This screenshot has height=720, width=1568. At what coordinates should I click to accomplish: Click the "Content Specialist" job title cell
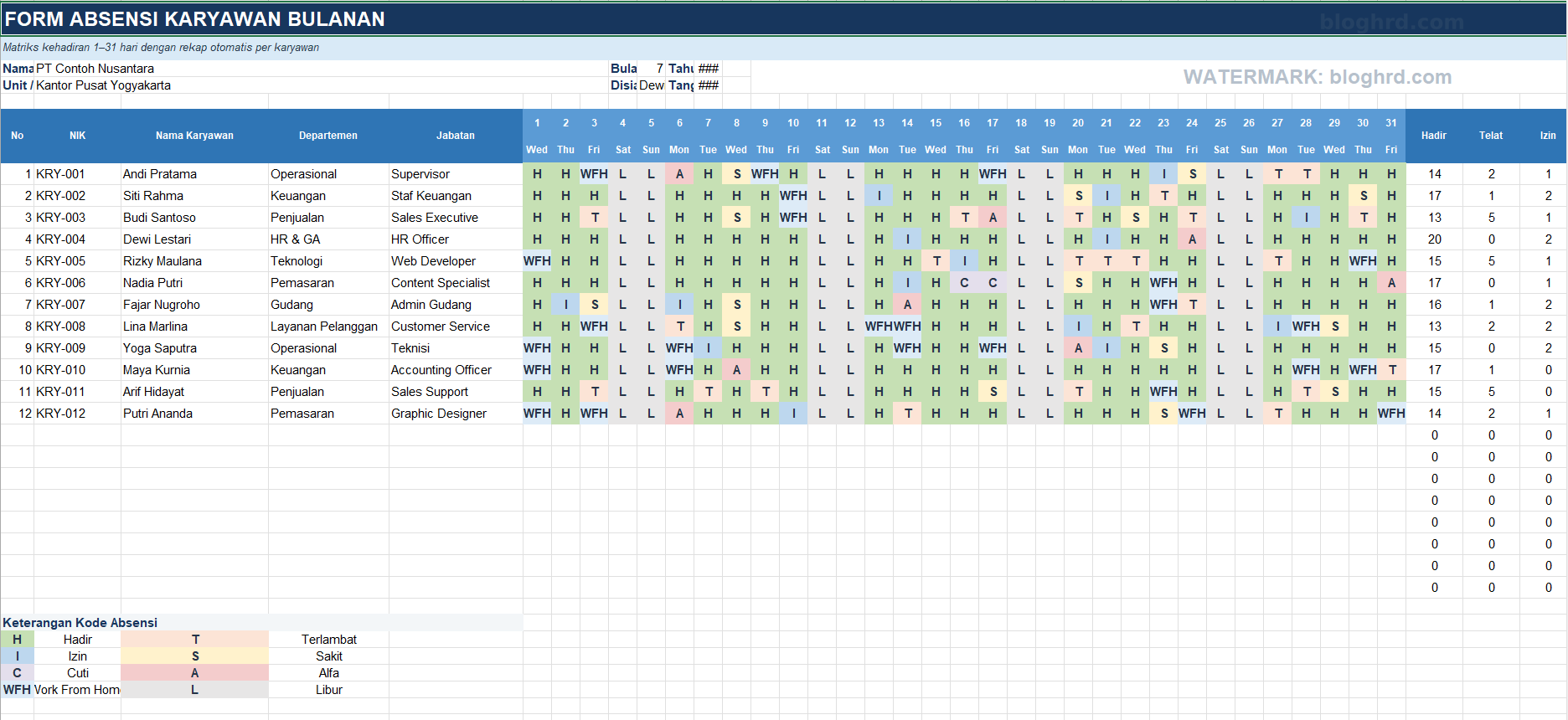[x=456, y=283]
